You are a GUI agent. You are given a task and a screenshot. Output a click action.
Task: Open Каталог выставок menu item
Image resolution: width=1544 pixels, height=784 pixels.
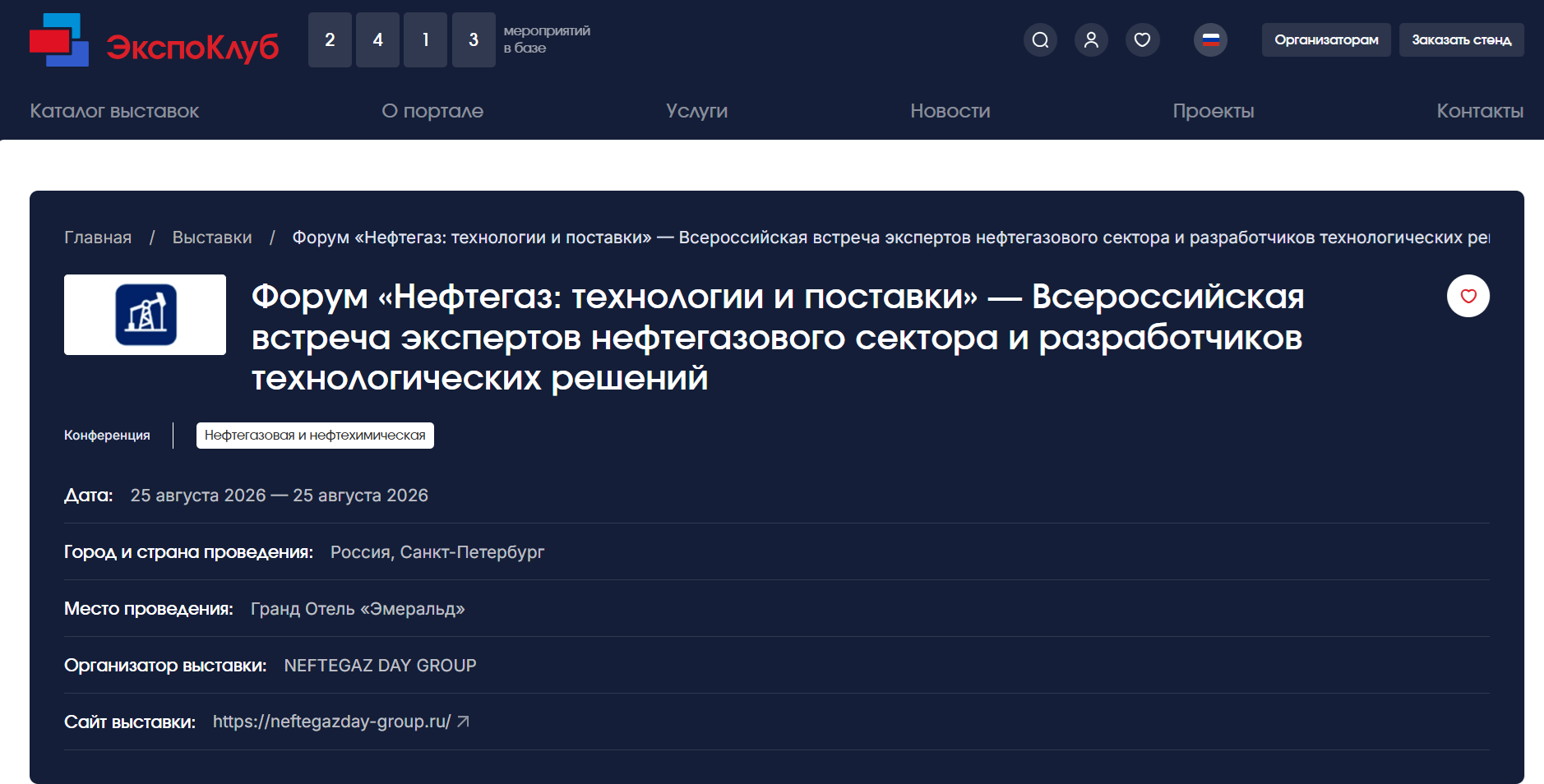114,111
